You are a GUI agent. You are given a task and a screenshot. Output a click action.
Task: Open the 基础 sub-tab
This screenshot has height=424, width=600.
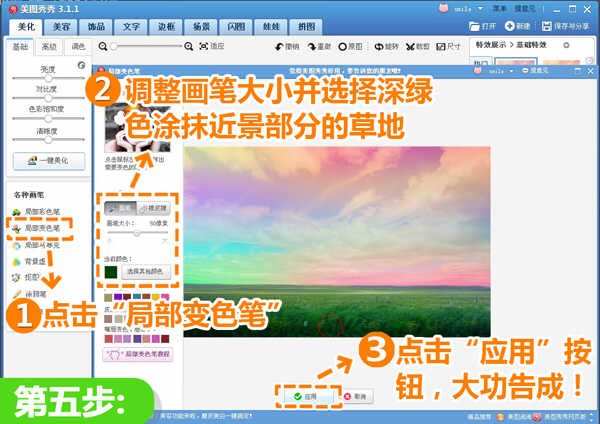point(21,47)
